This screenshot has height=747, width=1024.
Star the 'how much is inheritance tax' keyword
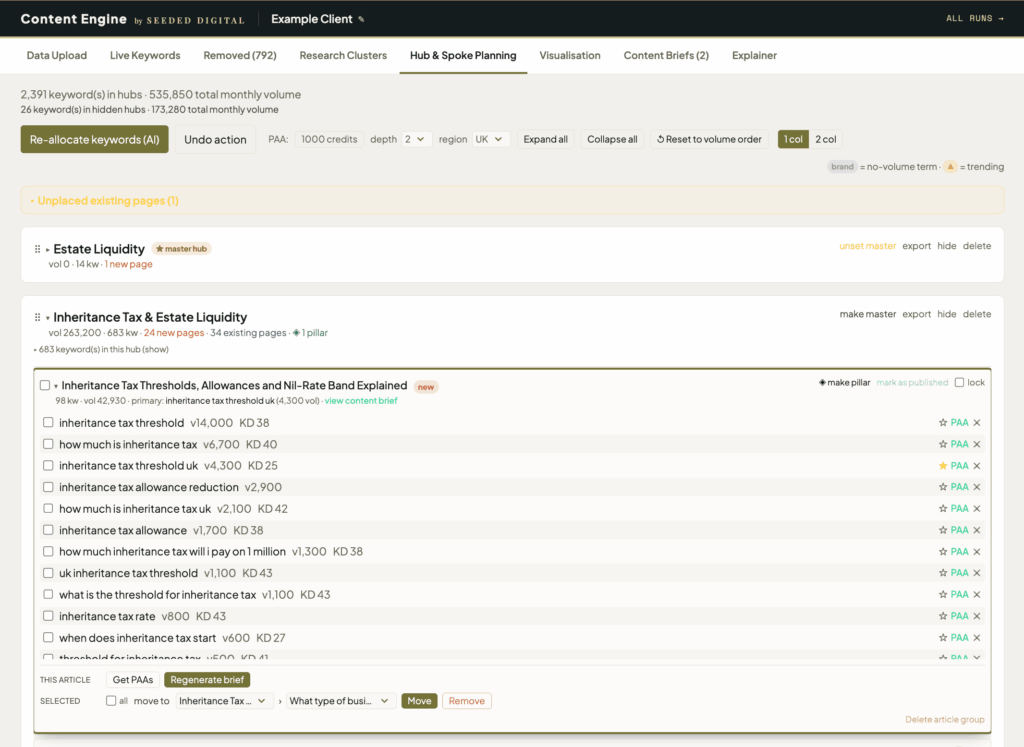click(x=942, y=444)
